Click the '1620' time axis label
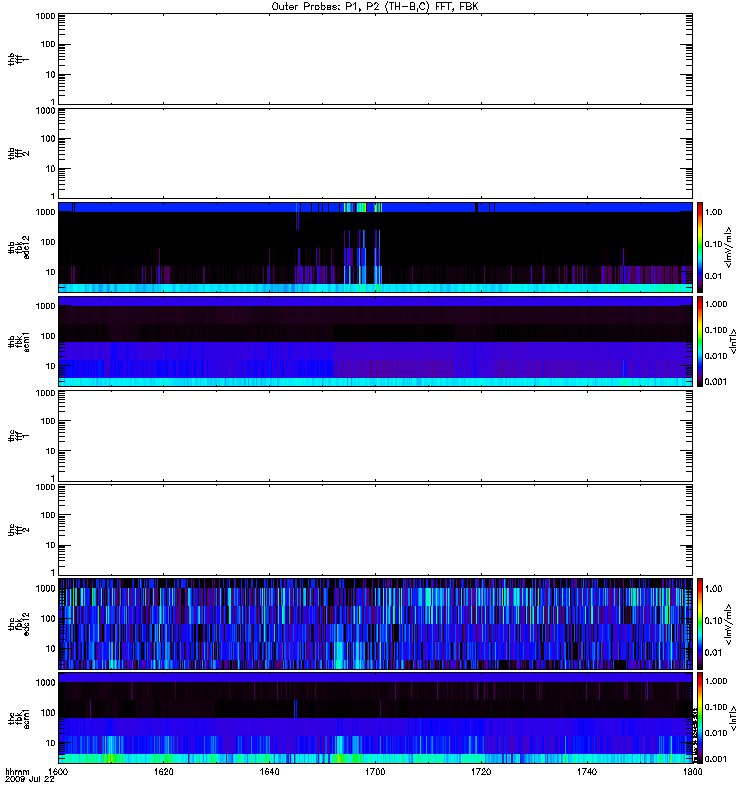The width and height of the screenshot is (750, 800). pyautogui.click(x=164, y=771)
